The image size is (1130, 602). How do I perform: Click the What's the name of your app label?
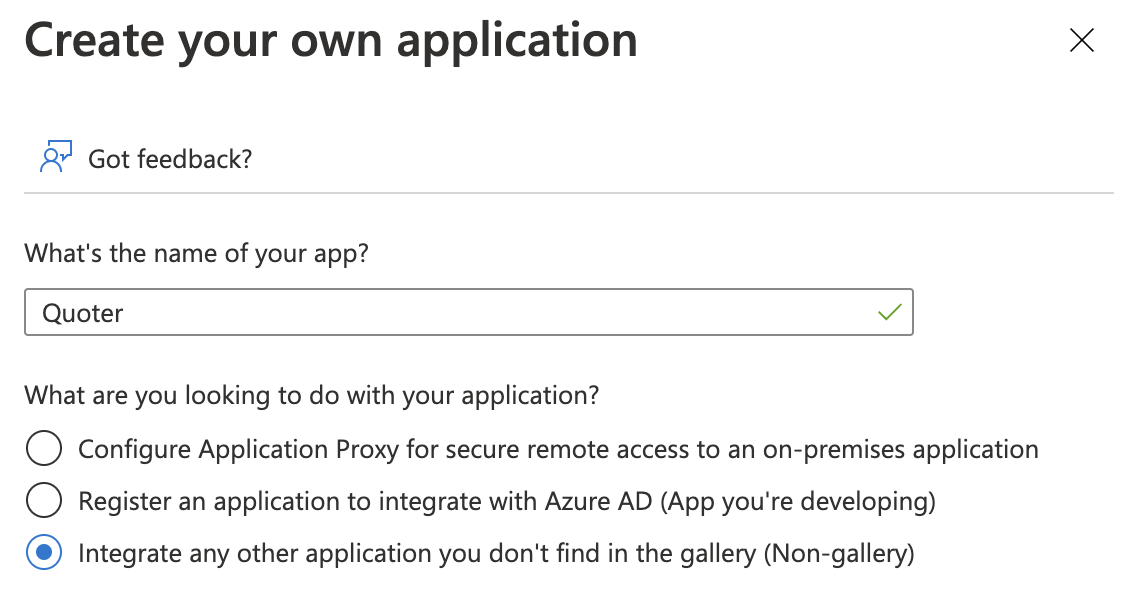point(196,254)
